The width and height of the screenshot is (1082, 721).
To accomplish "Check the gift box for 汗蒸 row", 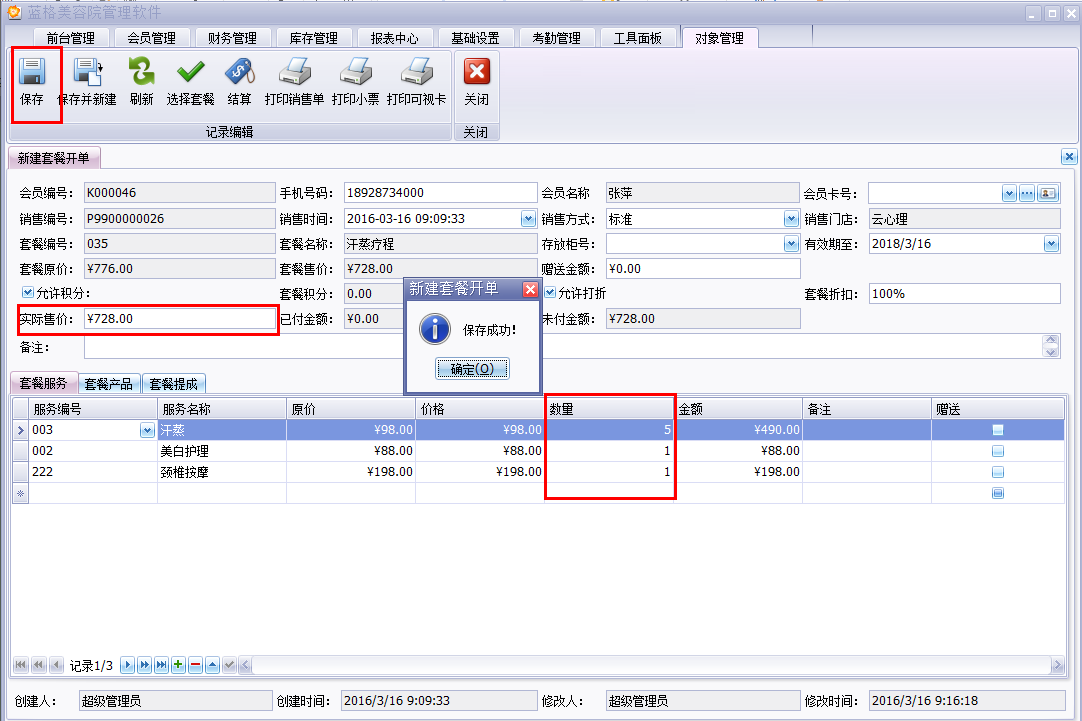I will (997, 430).
